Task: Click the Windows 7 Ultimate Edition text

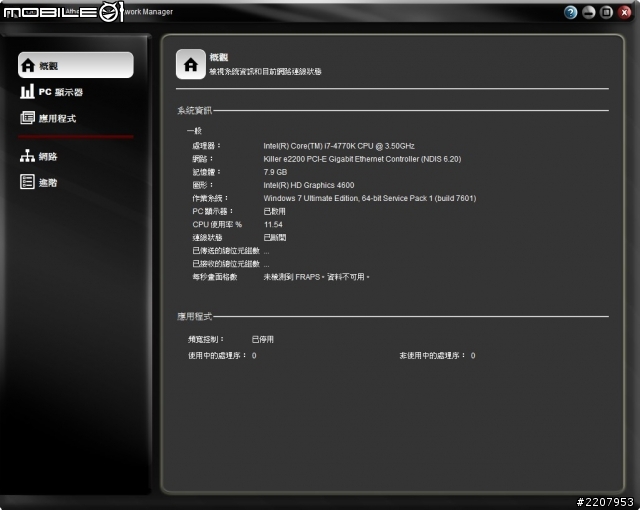Action: pyautogui.click(x=370, y=198)
